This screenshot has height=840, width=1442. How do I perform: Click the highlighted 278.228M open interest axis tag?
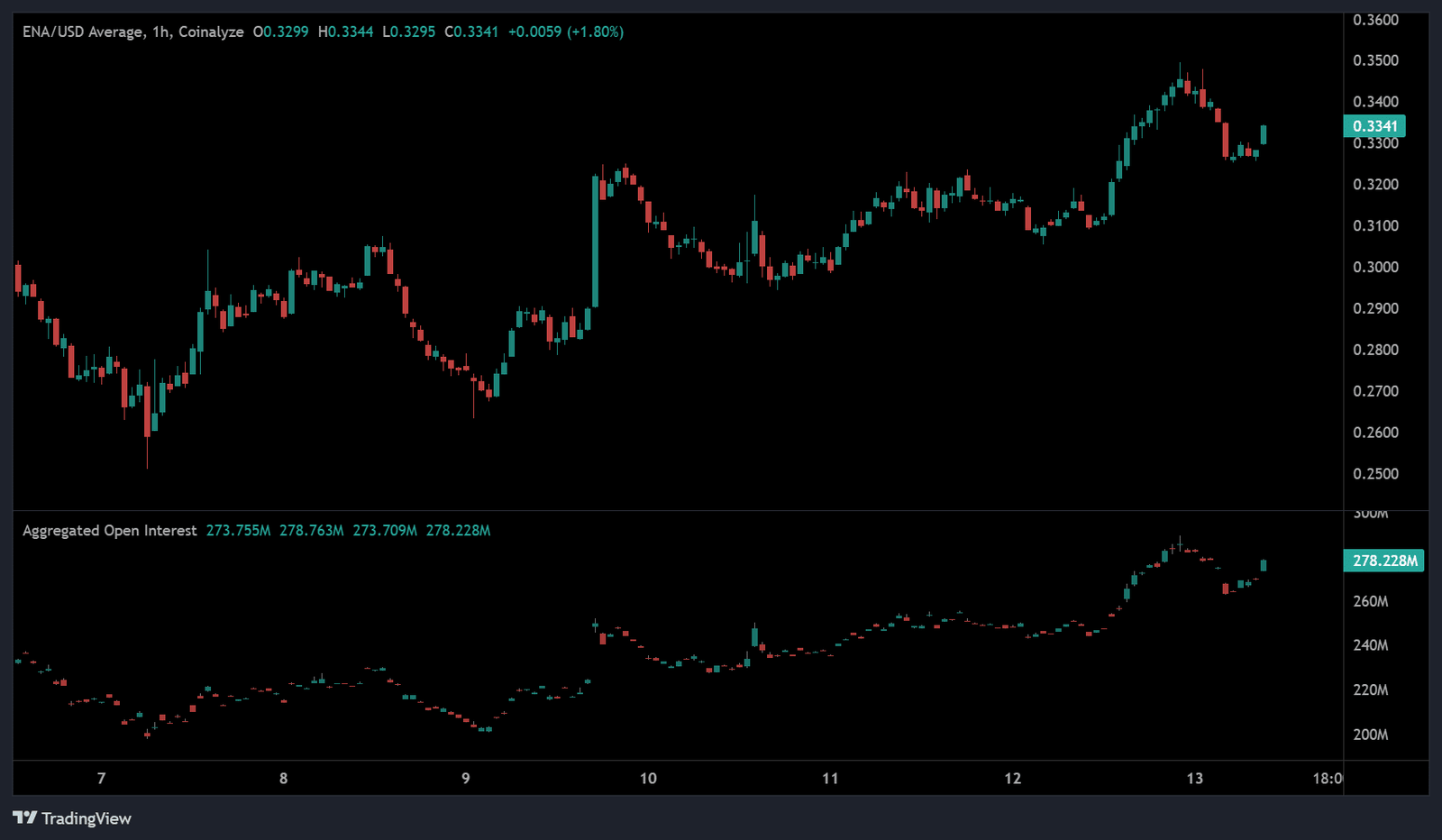click(1384, 561)
